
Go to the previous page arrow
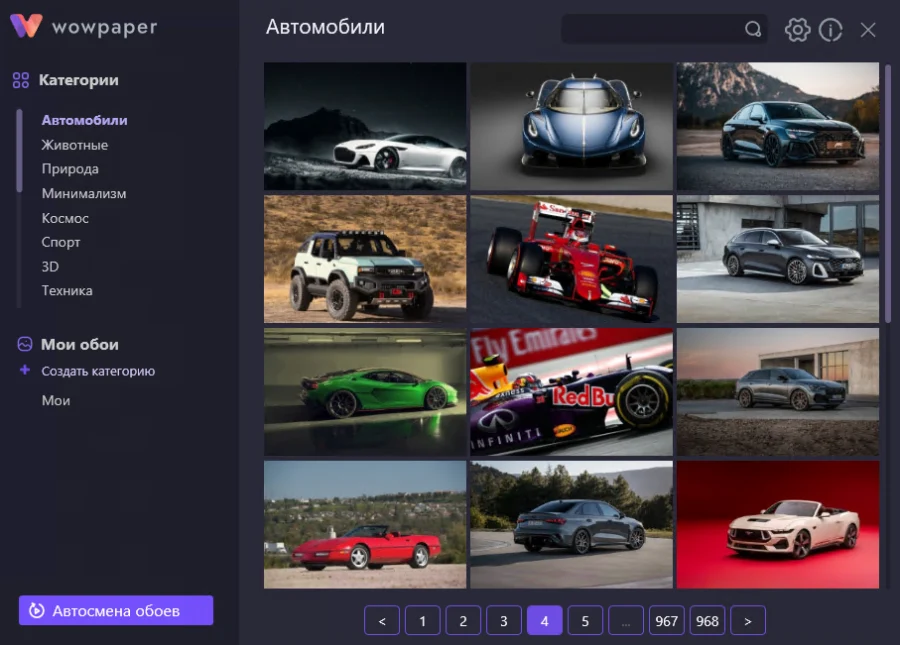[382, 621]
